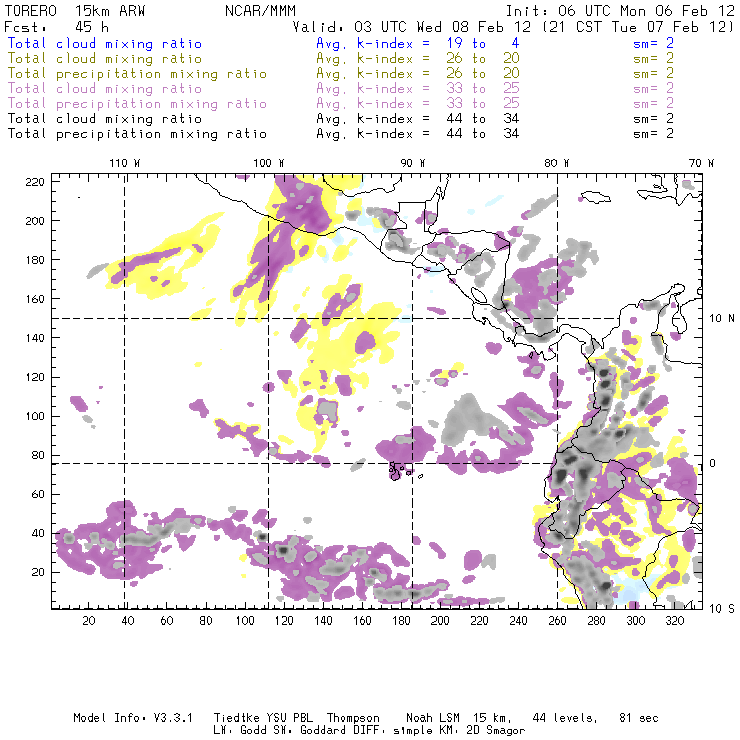Screen dimensions: 740x740
Task: Select the '260' tick on the horizontal axis
Action: pyautogui.click(x=557, y=621)
